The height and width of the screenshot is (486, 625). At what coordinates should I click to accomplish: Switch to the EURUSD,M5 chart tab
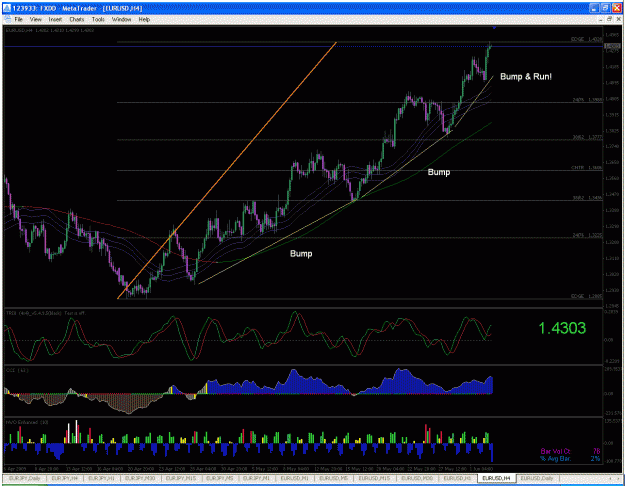(x=334, y=478)
